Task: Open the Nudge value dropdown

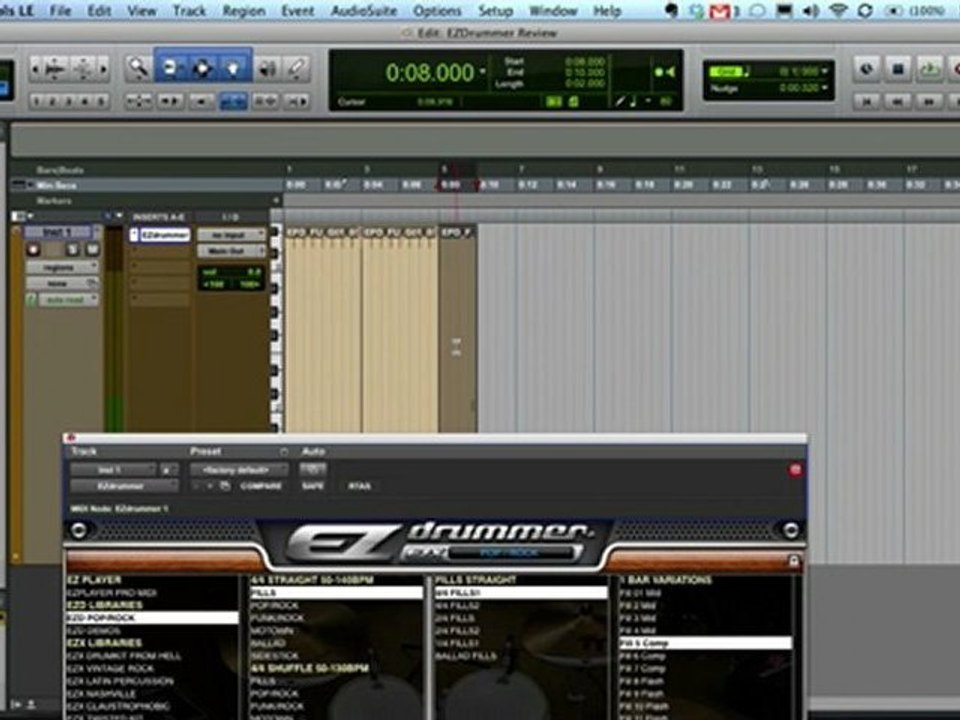Action: pos(825,88)
